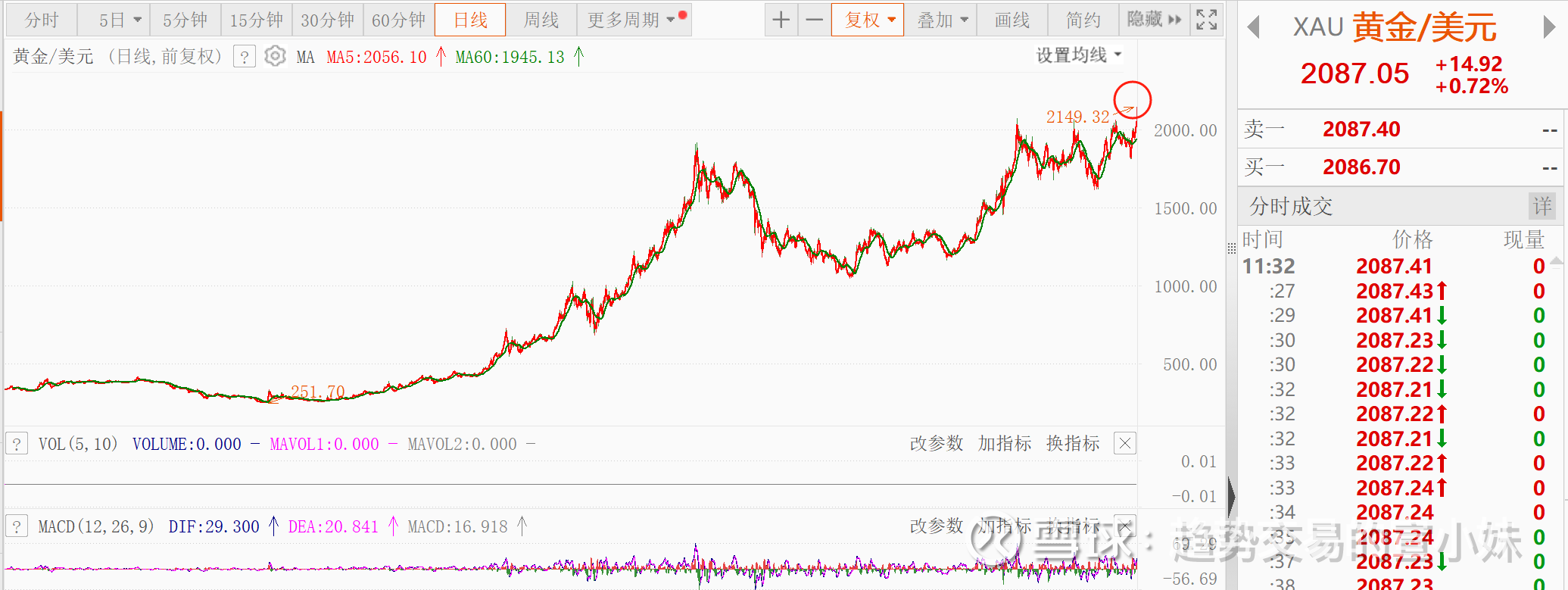Select the 5分钟 period tab

tap(185, 20)
